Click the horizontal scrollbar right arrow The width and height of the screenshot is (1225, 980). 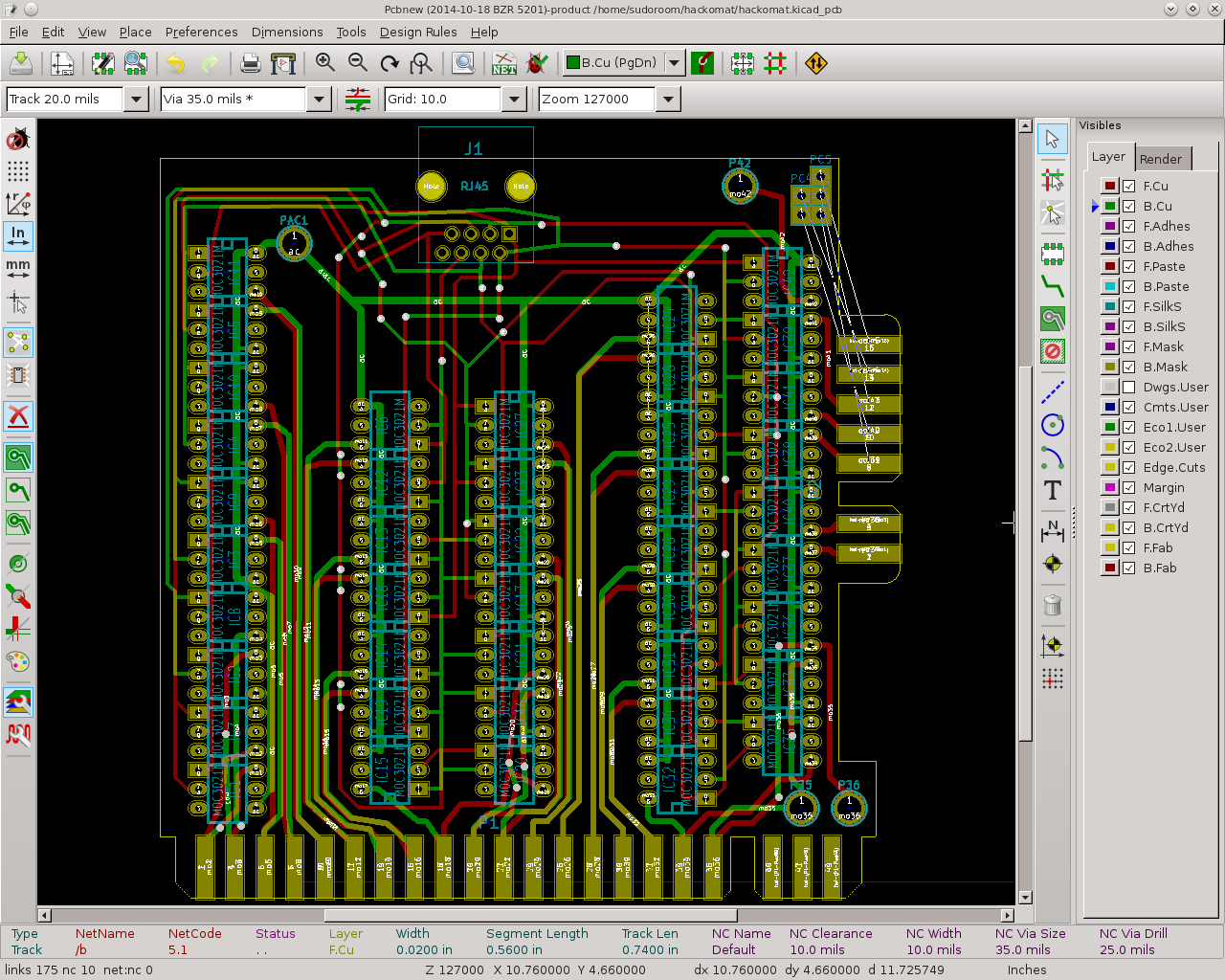pyautogui.click(x=1007, y=915)
